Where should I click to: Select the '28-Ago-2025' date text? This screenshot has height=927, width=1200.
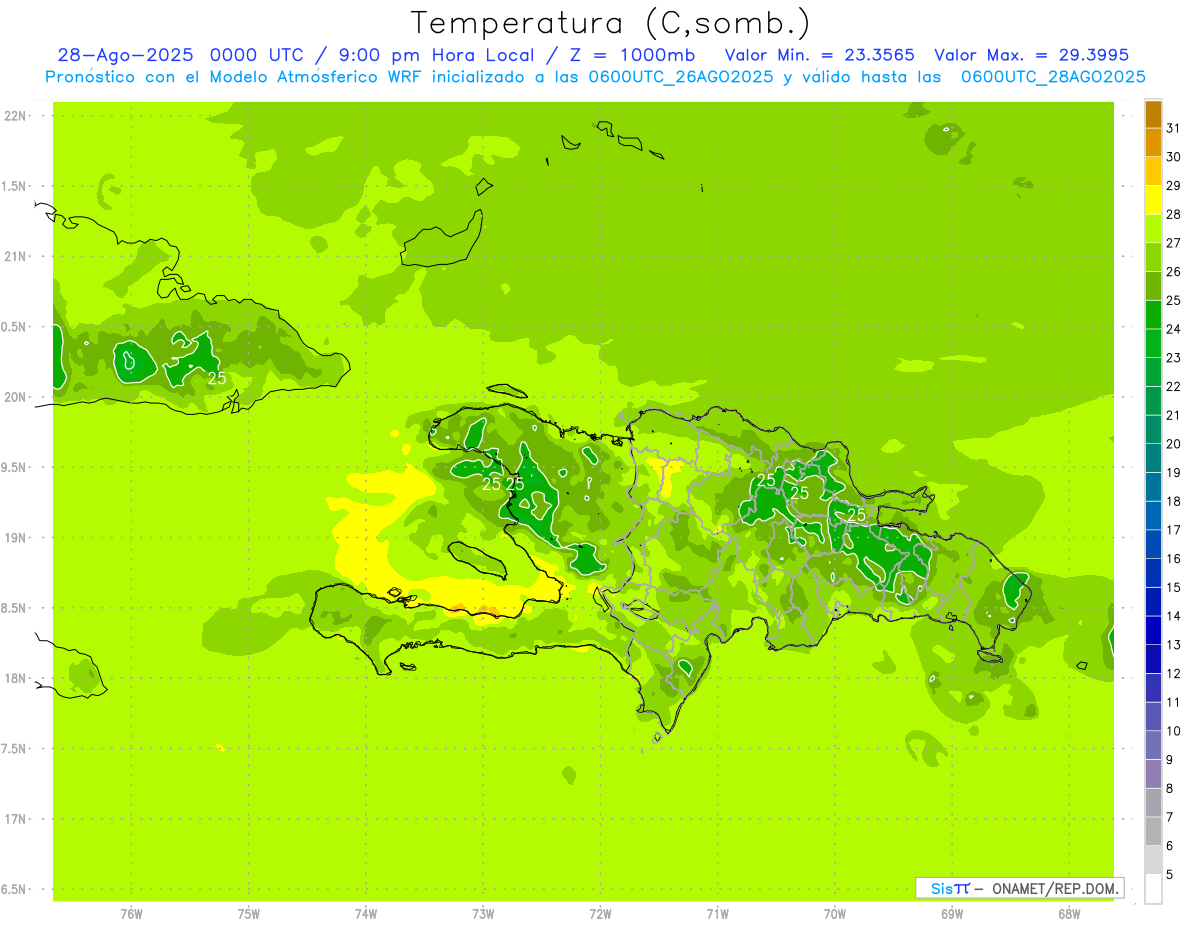pos(125,55)
